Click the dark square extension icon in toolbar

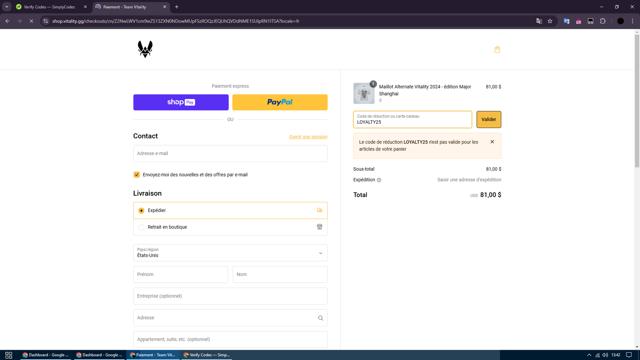tap(591, 21)
